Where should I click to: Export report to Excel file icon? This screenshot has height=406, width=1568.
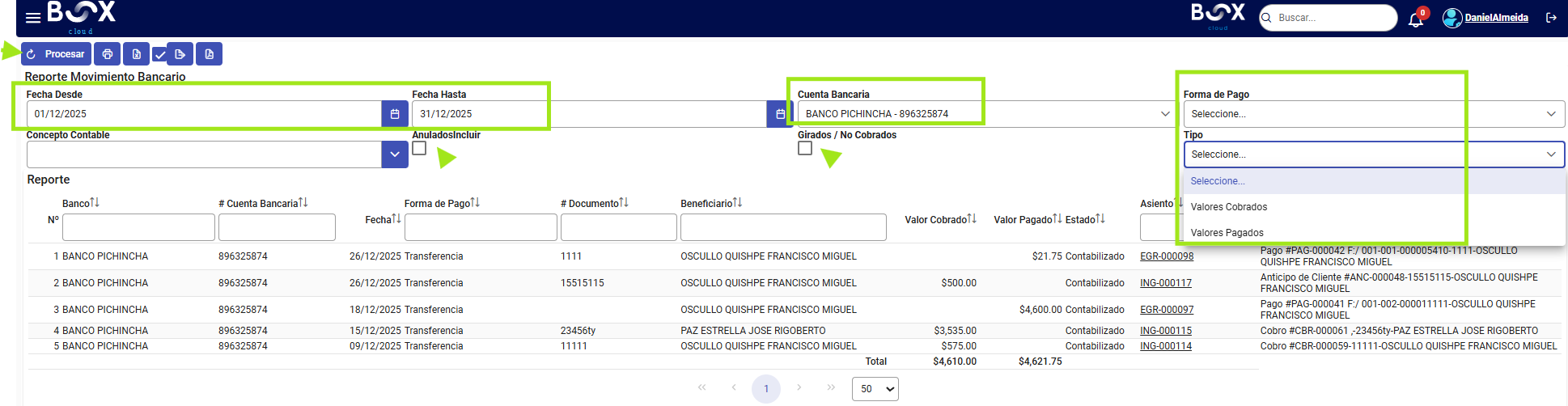pos(137,54)
